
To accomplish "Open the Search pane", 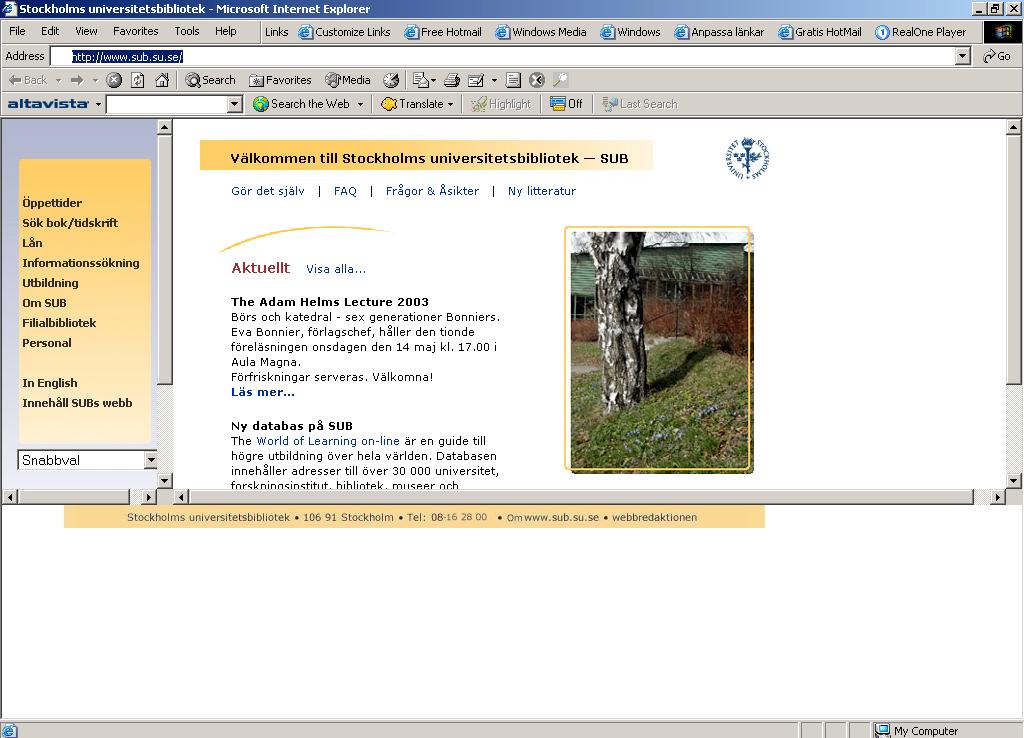I will [x=210, y=80].
